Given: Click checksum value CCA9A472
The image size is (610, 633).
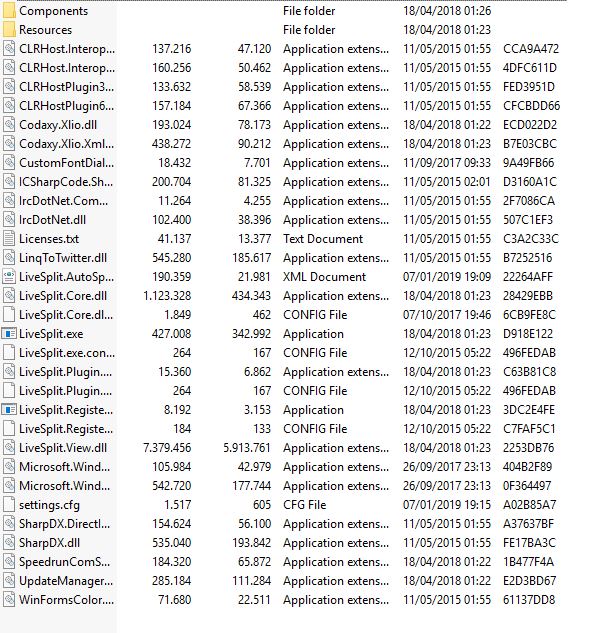Looking at the screenshot, I should (x=531, y=49).
